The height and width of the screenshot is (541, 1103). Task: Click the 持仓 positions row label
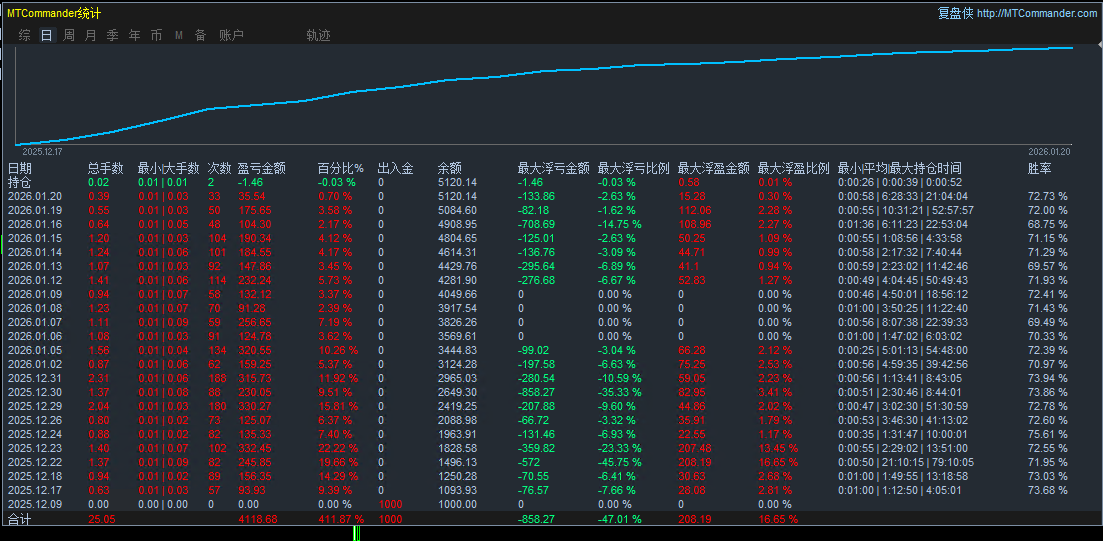[20, 182]
